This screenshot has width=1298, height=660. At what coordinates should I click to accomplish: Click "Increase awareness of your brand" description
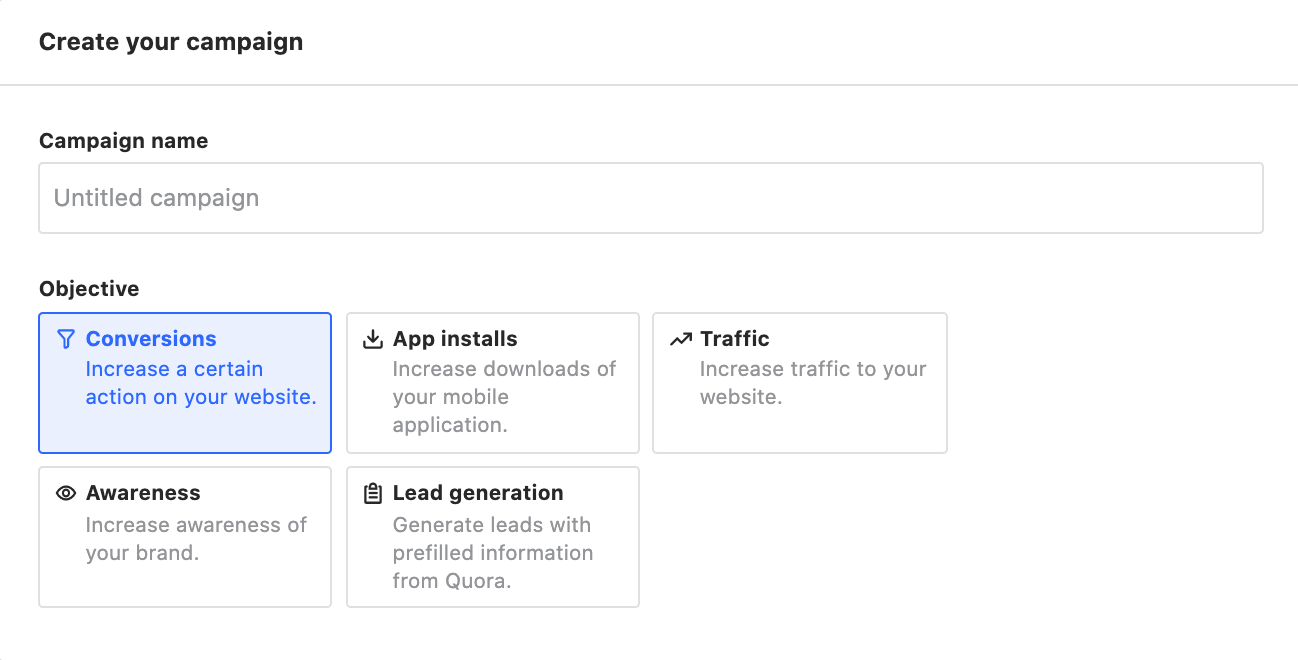click(x=196, y=539)
